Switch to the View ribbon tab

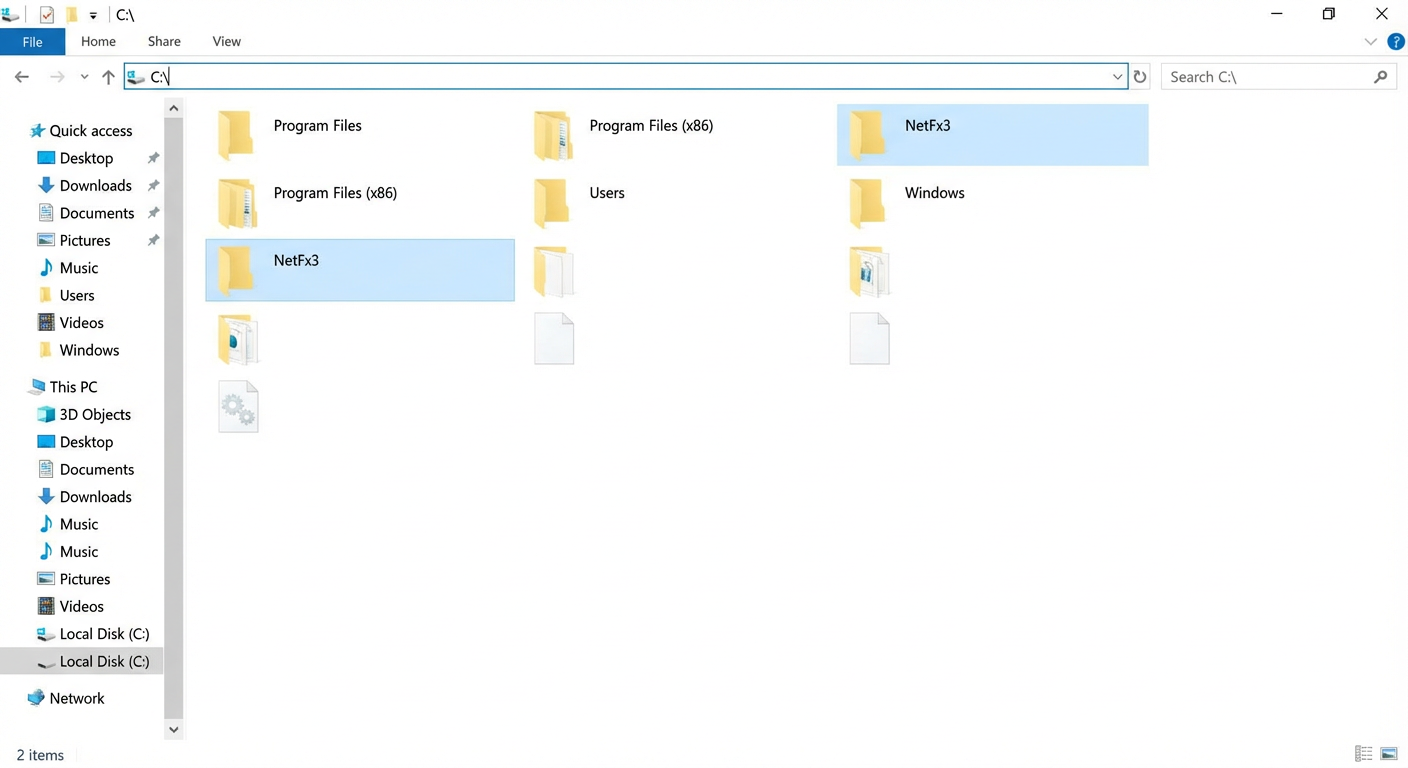[226, 41]
